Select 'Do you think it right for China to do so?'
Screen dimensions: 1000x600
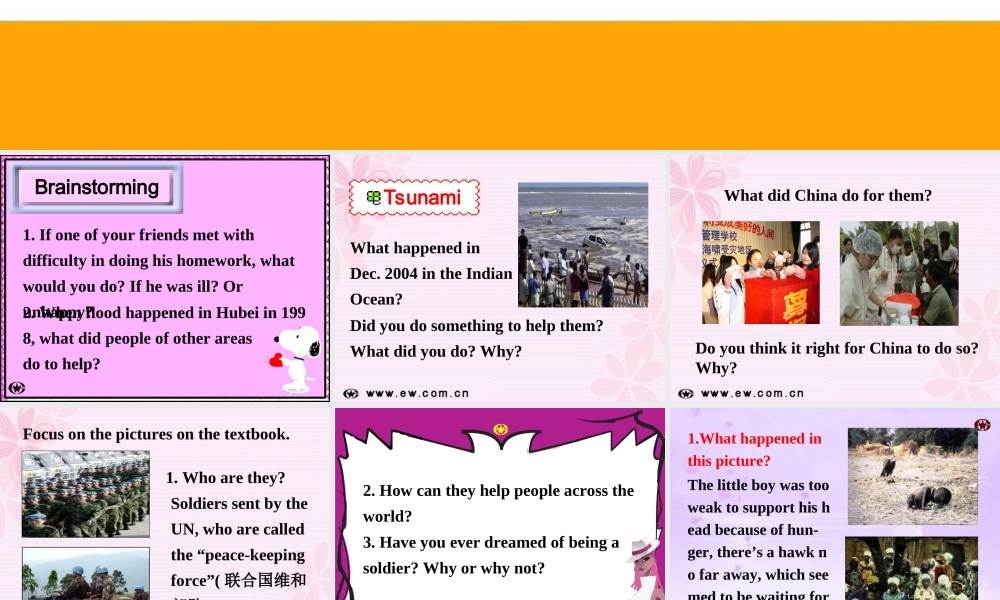pyautogui.click(x=837, y=348)
